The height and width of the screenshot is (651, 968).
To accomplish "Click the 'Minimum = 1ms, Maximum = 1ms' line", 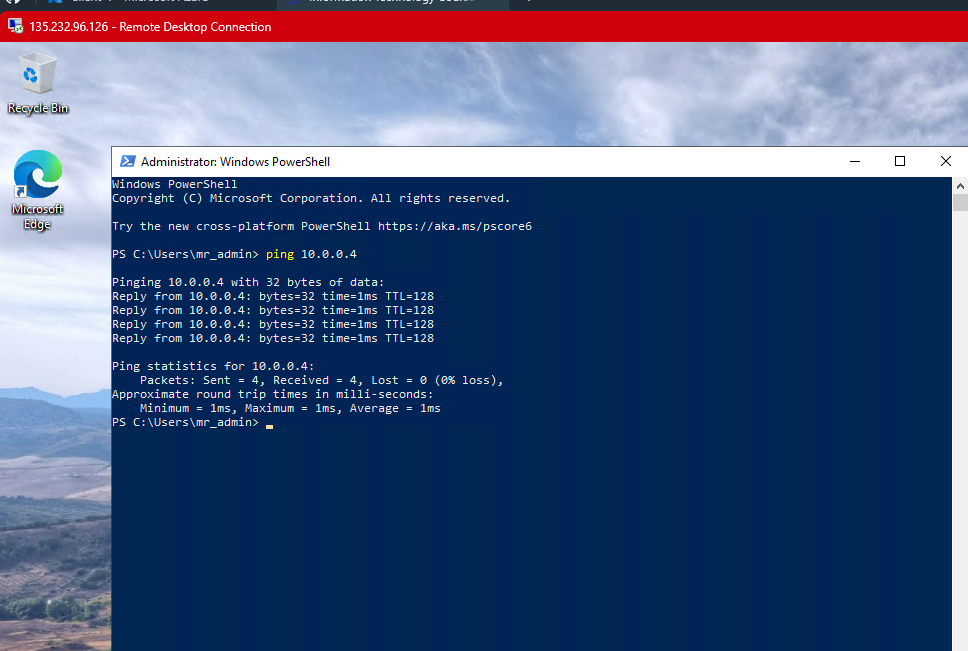I will pyautogui.click(x=290, y=408).
